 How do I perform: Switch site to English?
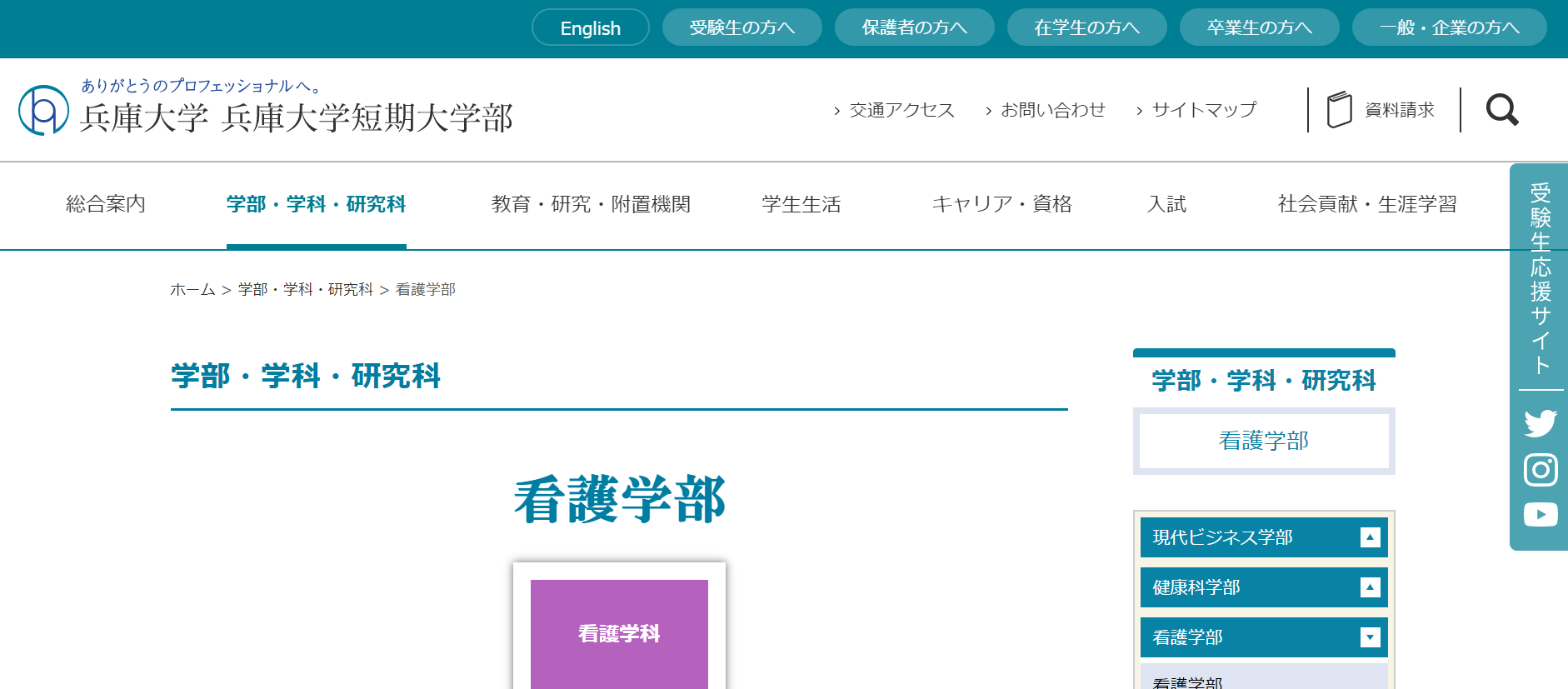tap(591, 27)
